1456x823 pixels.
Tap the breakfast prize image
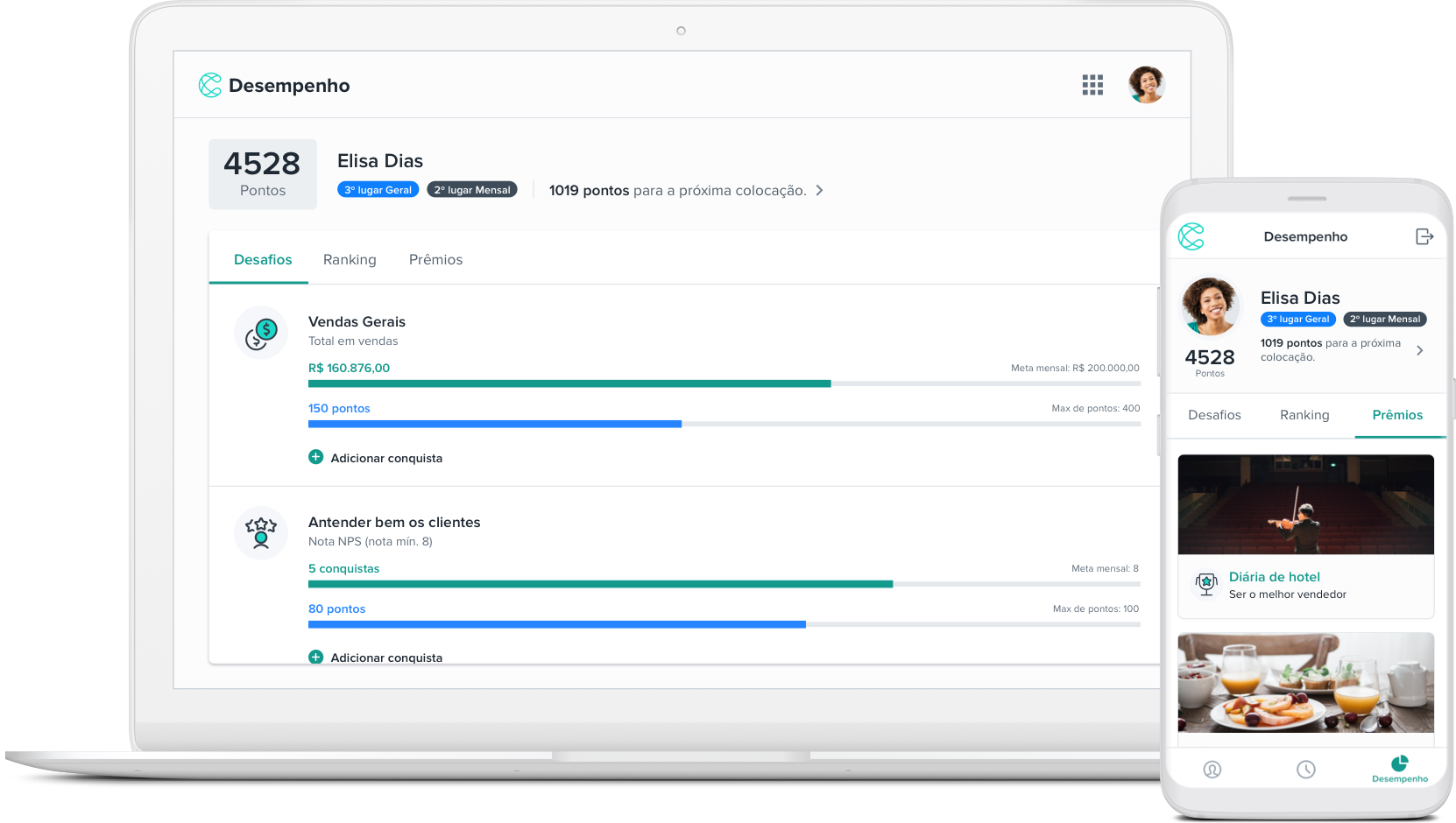1306,683
